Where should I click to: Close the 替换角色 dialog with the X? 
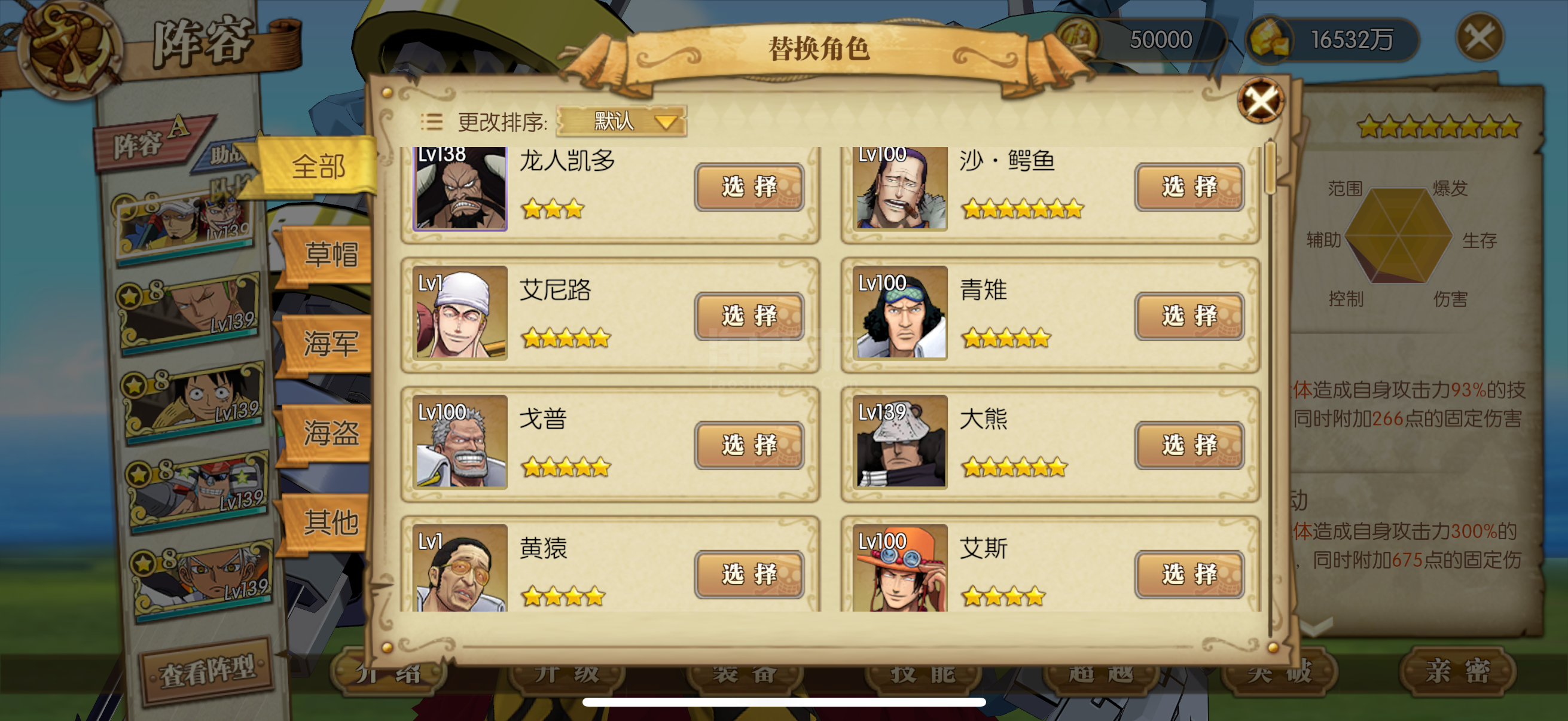[1260, 100]
